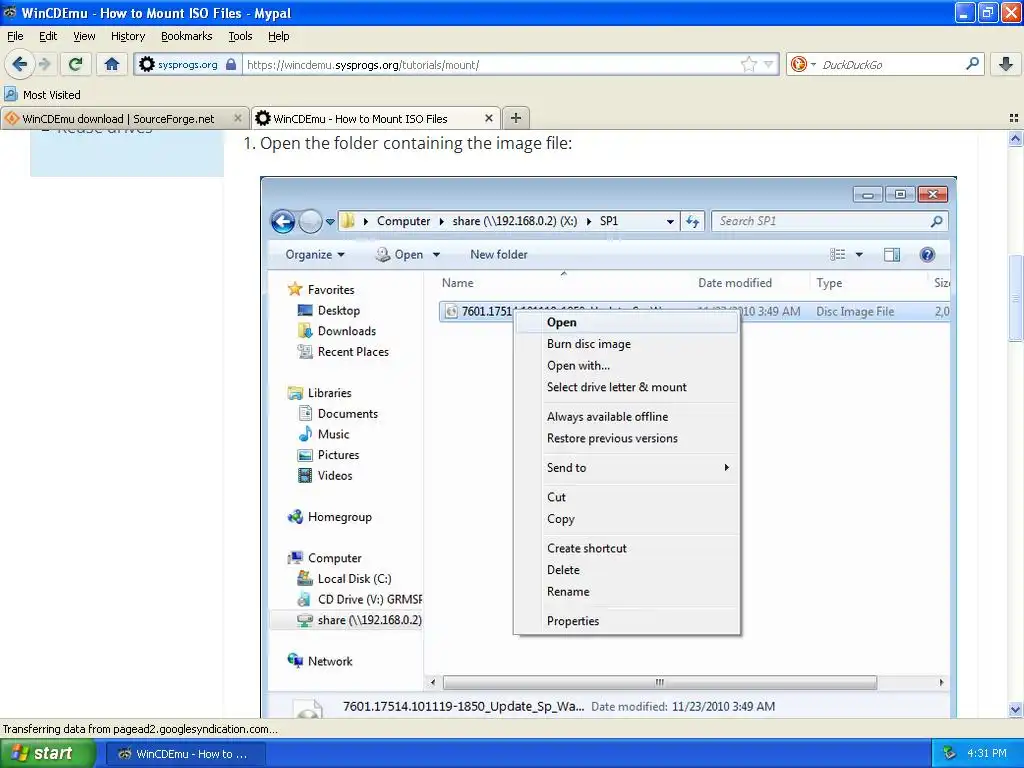Sort by the Date modified column
The width and height of the screenshot is (1024, 768).
[x=735, y=283]
